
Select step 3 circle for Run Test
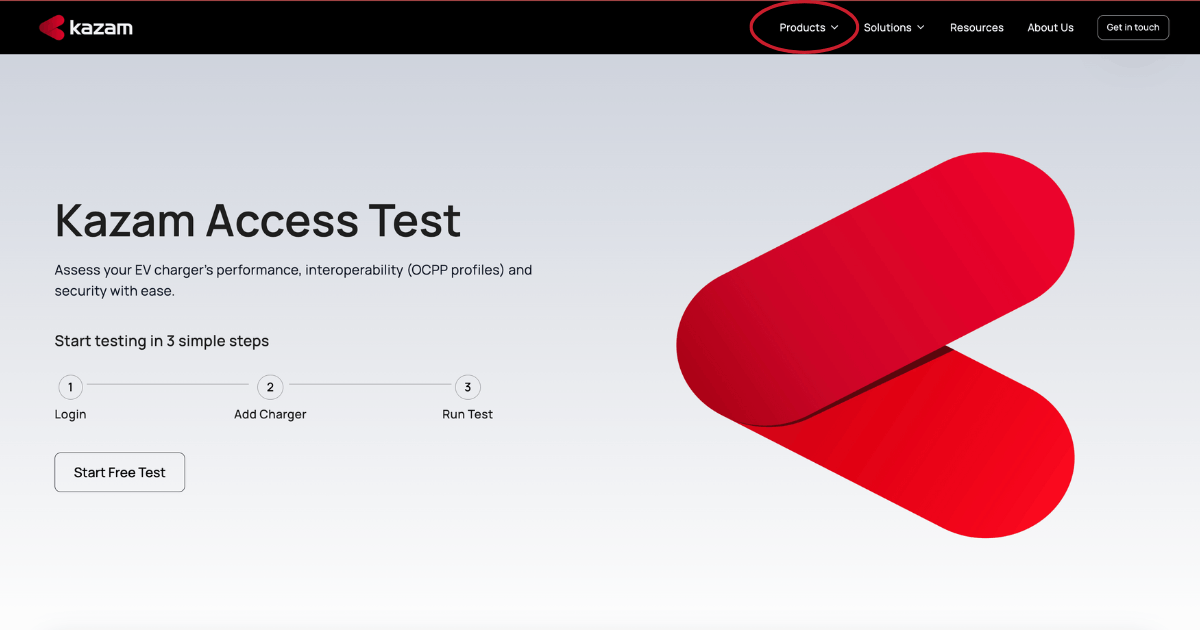click(x=467, y=387)
